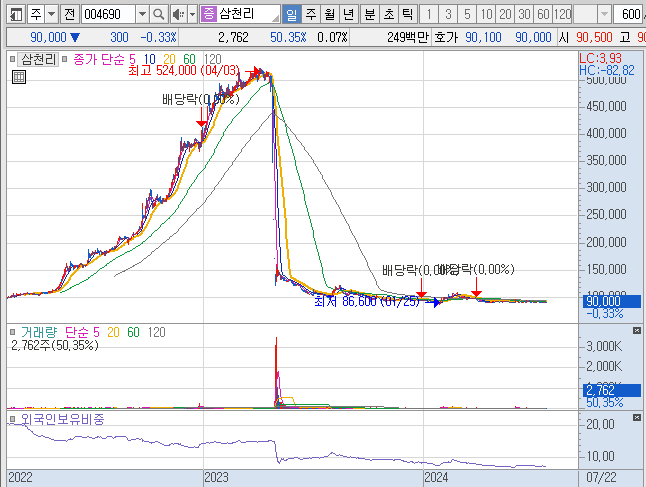Open the dropdown beside the speaker icon
The height and width of the screenshot is (487, 646).
(x=192, y=14)
